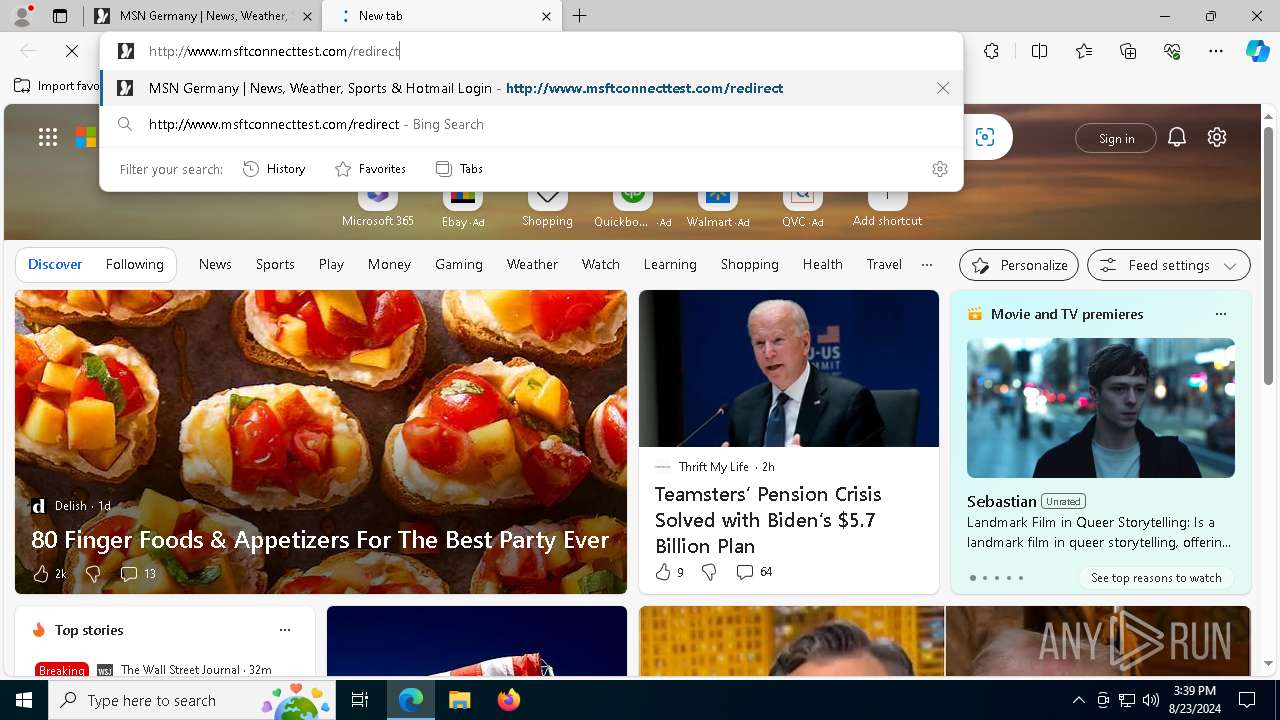
Task: Like the Finger Foods article
Action: pyautogui.click(x=48, y=573)
